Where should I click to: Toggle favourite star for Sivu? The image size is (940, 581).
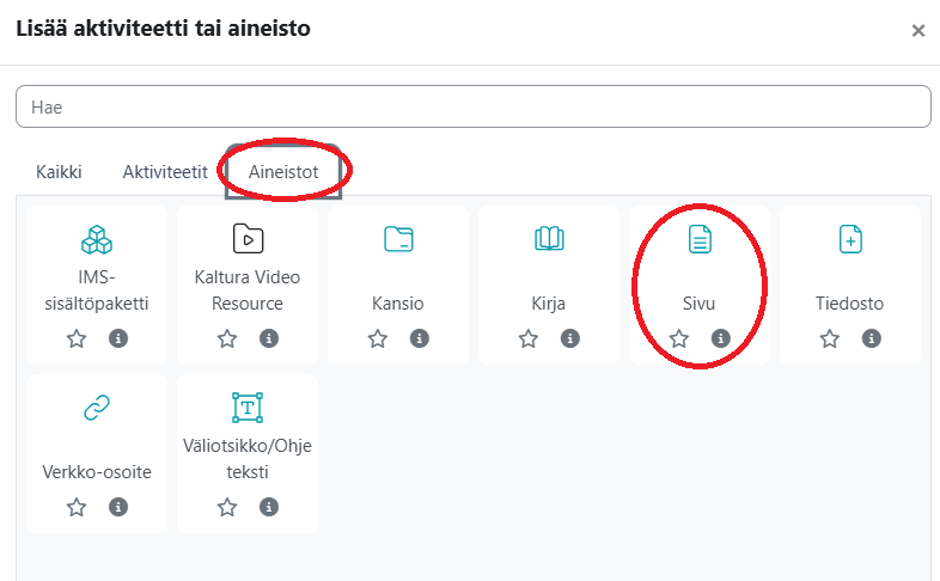[679, 339]
